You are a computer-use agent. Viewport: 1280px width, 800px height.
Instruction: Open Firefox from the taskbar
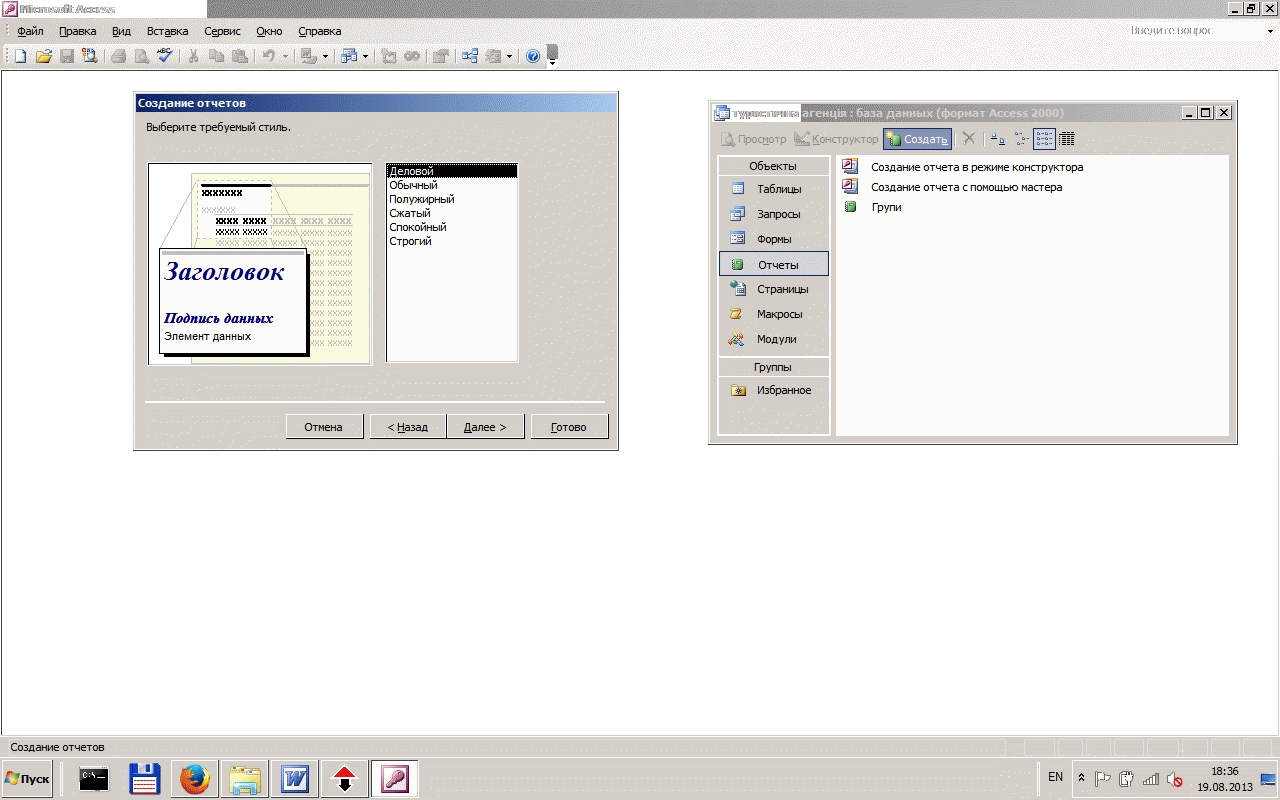tap(195, 778)
